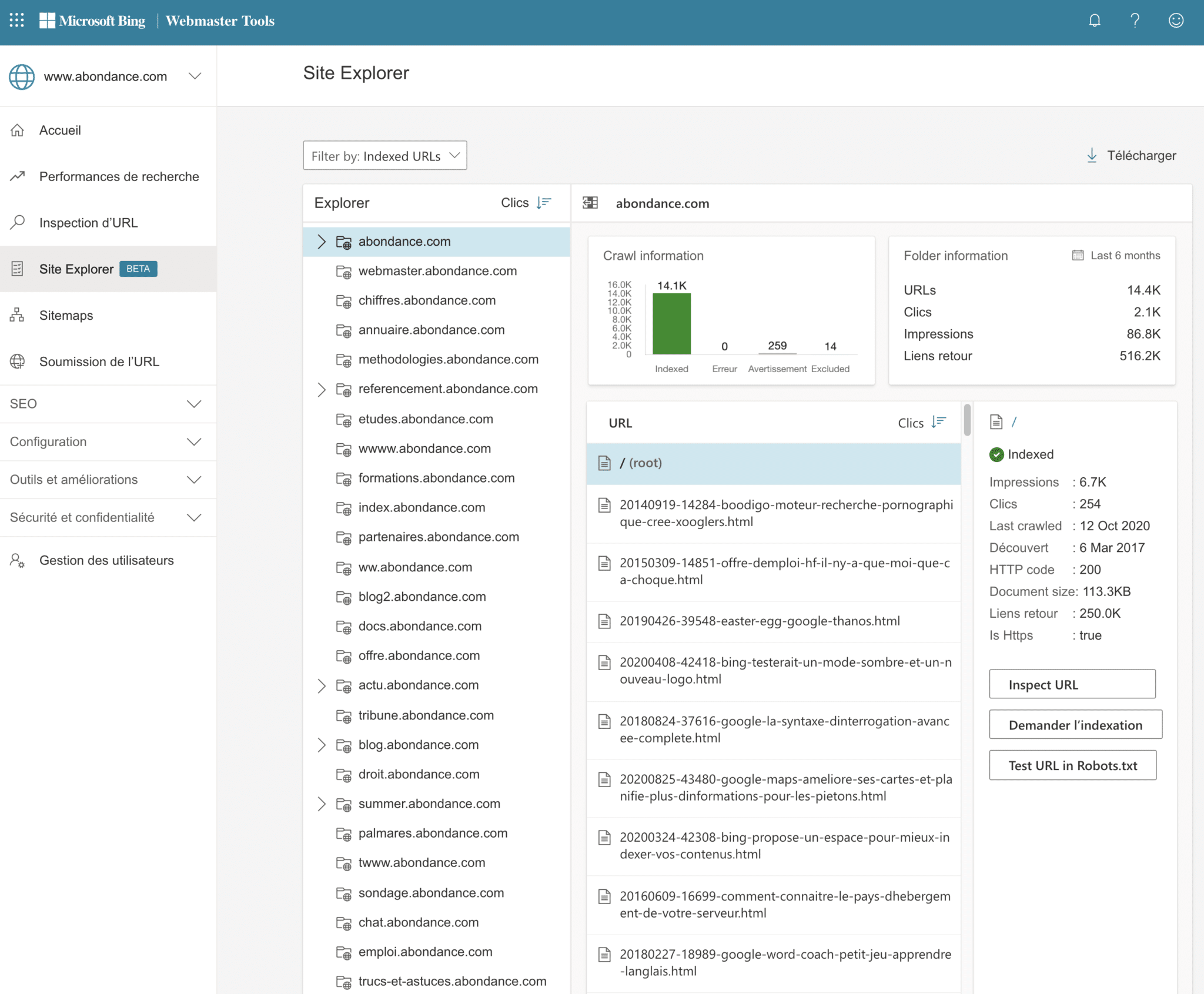This screenshot has width=1204, height=994.
Task: Click the Inspection d'URL magnifier icon
Action: tap(17, 222)
